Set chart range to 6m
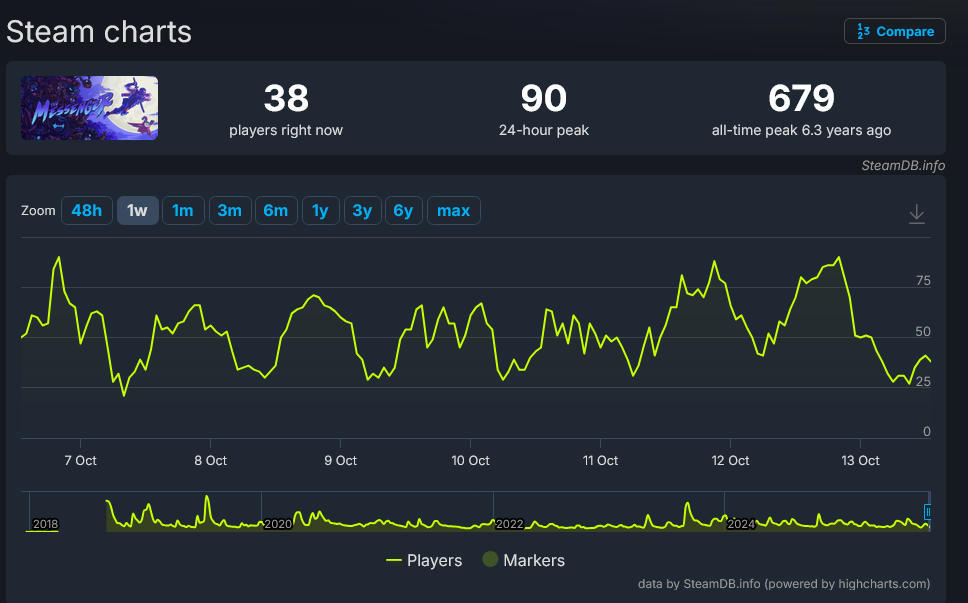Viewport: 968px width, 603px height. click(276, 210)
